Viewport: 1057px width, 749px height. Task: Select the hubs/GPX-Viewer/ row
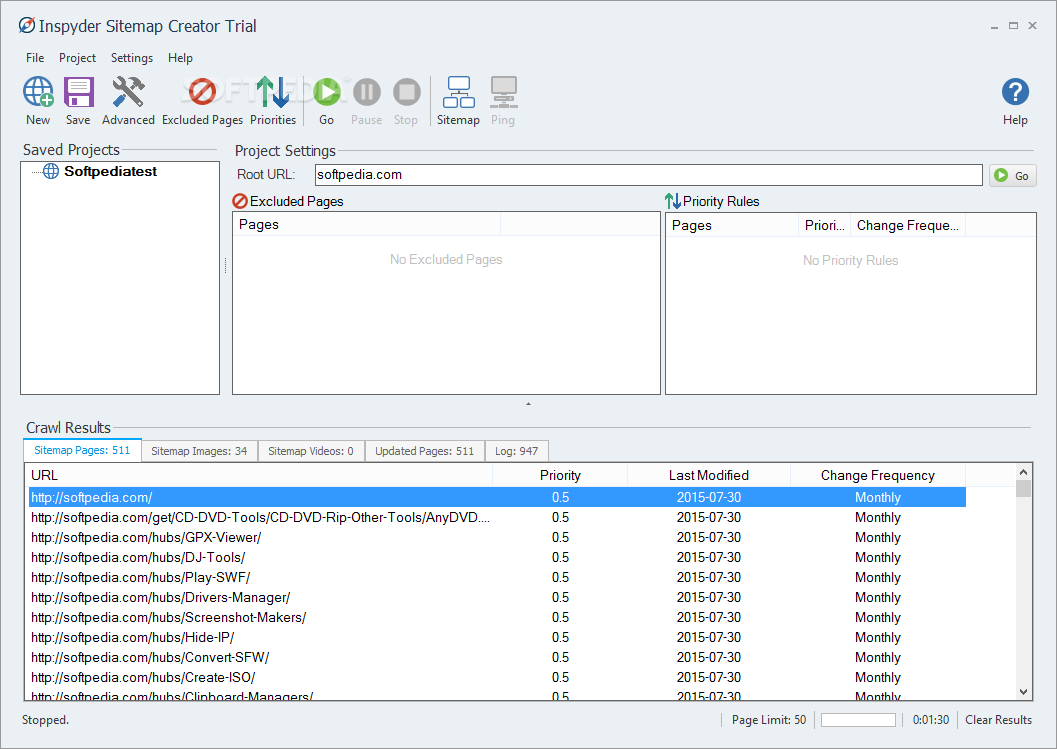497,537
